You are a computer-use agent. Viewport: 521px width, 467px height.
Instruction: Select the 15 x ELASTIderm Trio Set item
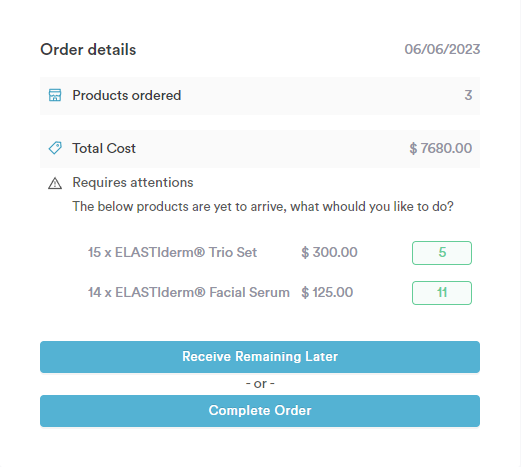(172, 252)
